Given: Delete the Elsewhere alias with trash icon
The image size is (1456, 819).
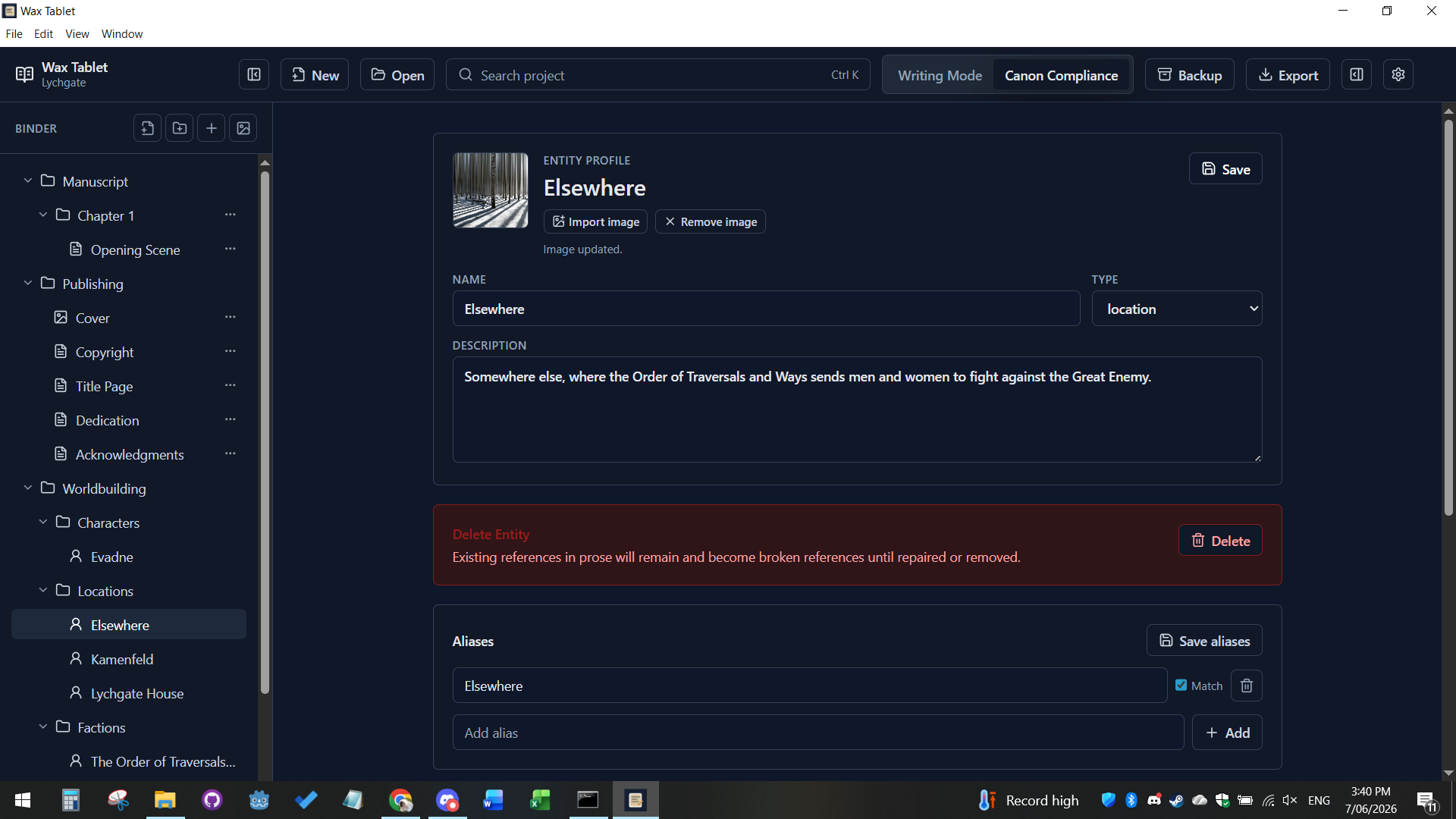Looking at the screenshot, I should (1247, 686).
